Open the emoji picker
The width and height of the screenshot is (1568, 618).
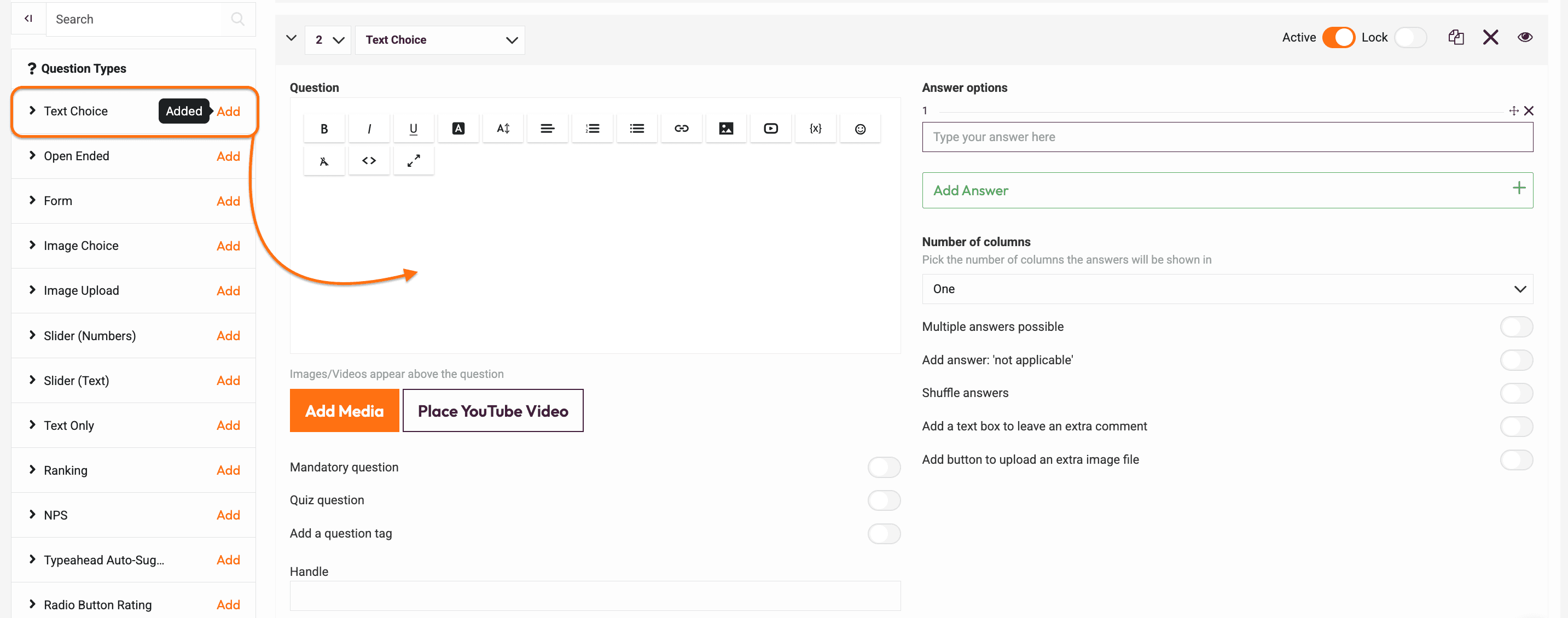(860, 129)
